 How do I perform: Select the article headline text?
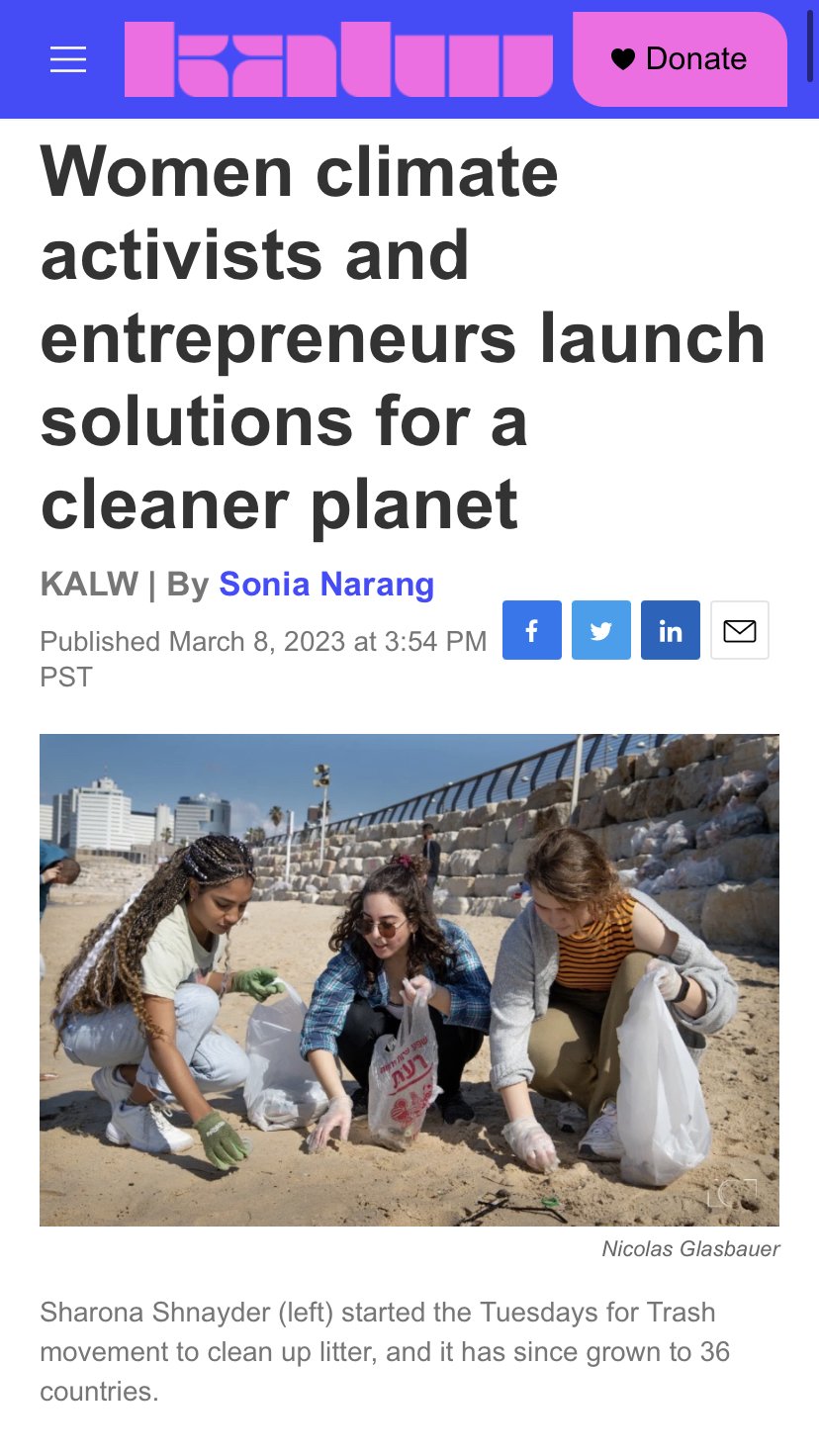click(x=403, y=337)
